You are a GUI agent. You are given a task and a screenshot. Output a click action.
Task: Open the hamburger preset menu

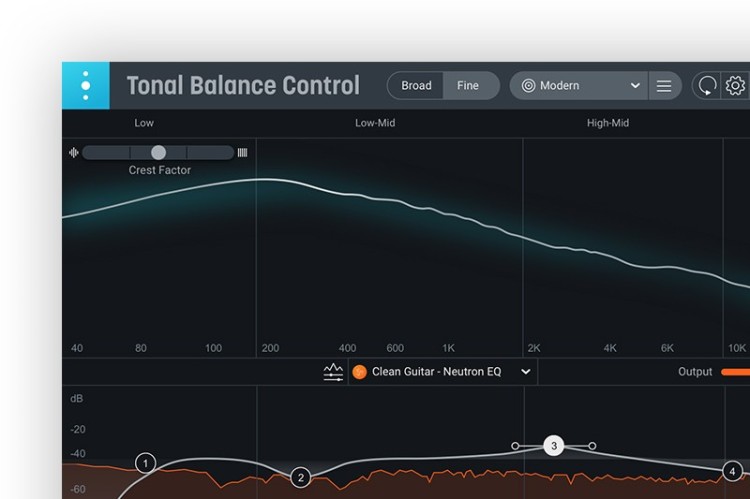[664, 86]
